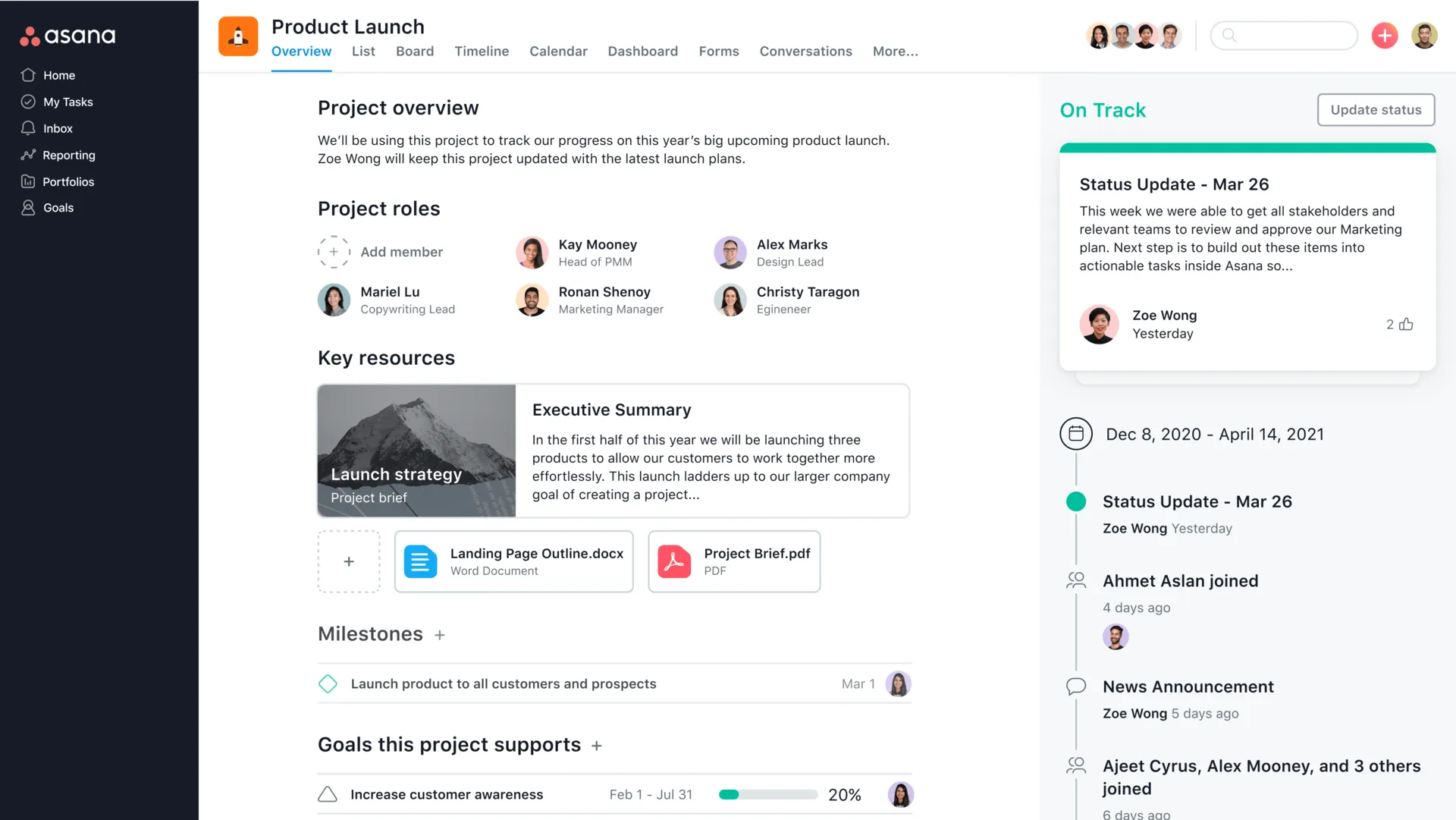Expand the More menu tab

coord(895,52)
